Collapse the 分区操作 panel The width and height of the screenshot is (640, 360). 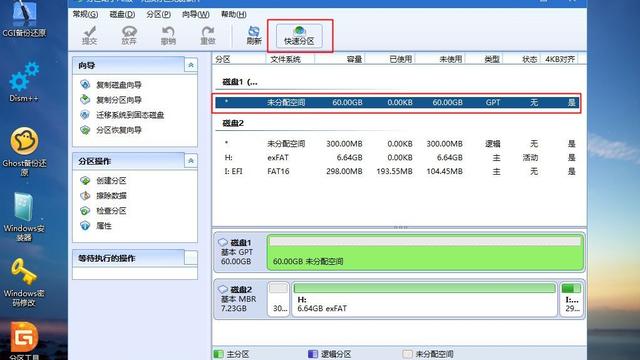click(191, 161)
